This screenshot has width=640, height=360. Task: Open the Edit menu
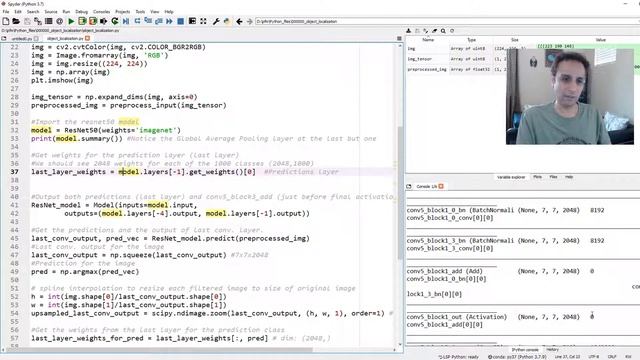pos(18,12)
